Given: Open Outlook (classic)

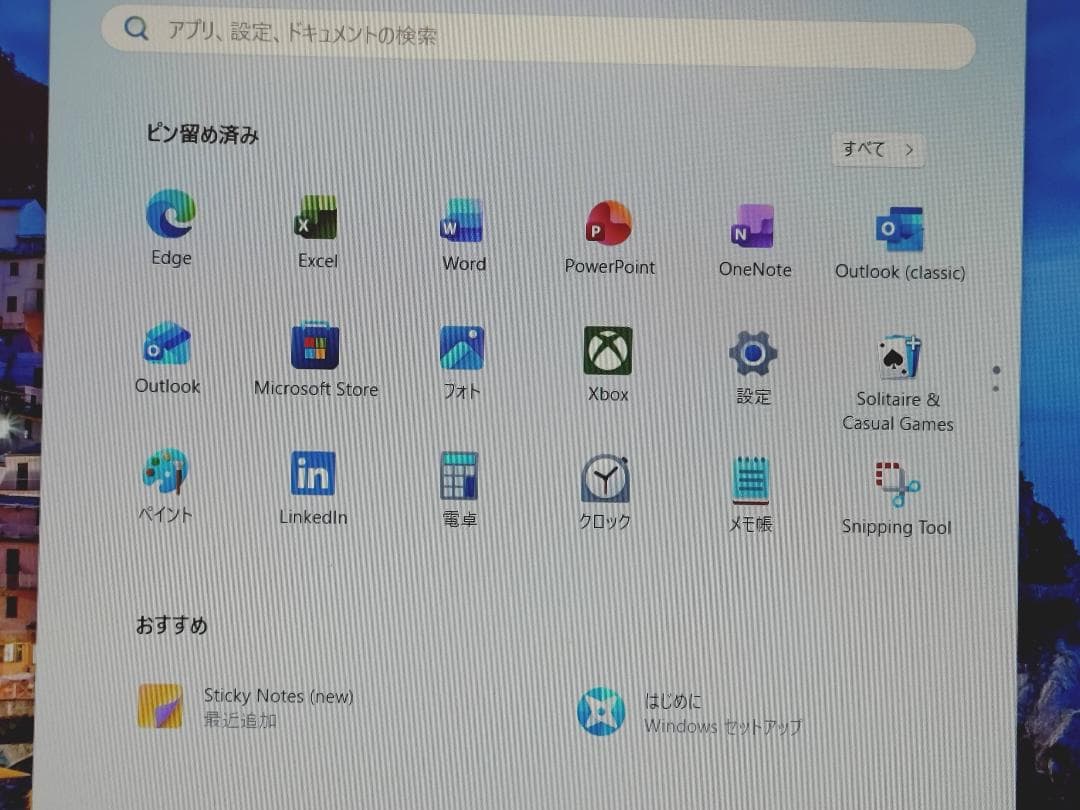Looking at the screenshot, I should pyautogui.click(x=898, y=226).
